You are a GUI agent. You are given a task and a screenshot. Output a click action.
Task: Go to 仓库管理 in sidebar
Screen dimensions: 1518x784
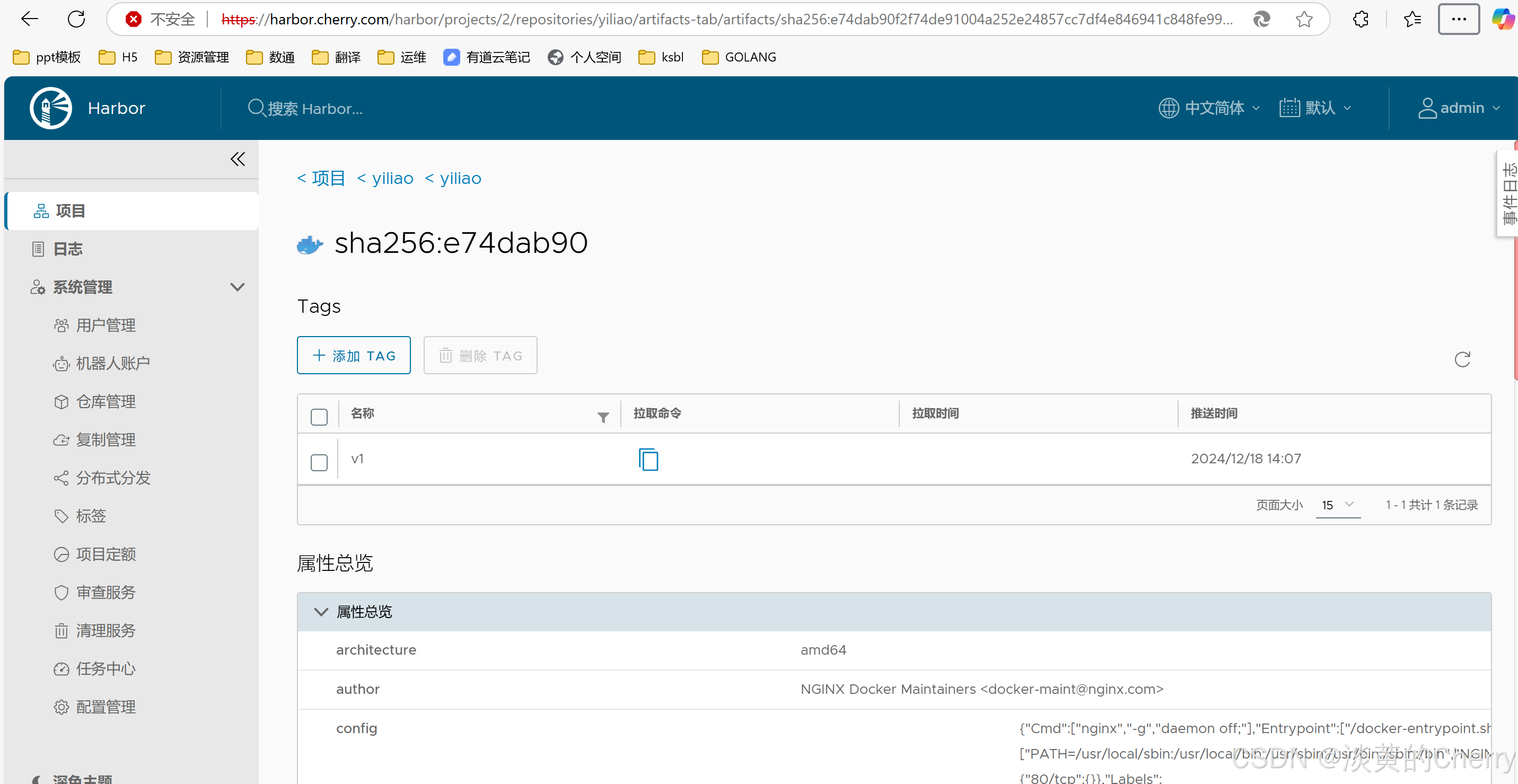point(106,402)
